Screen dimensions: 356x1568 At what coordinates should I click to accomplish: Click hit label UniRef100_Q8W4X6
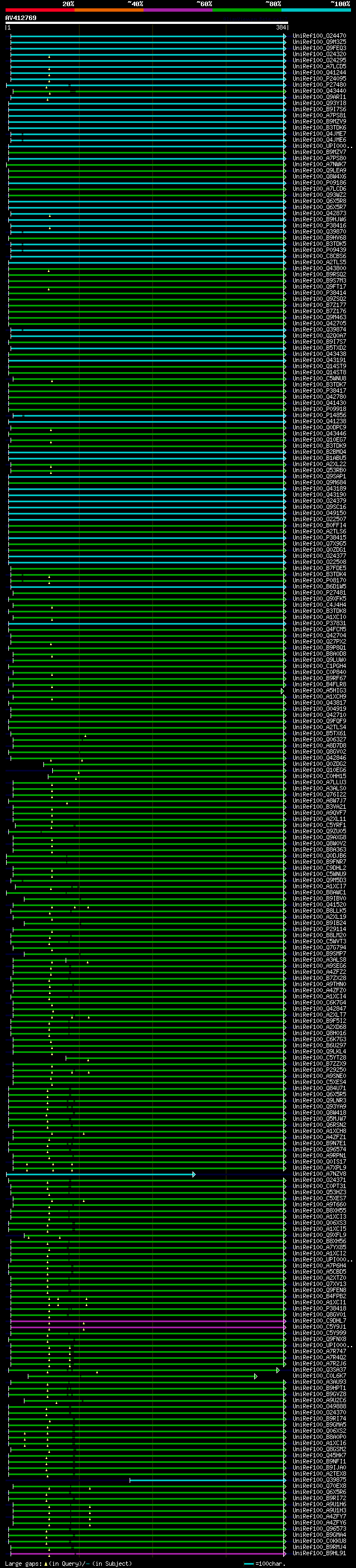(x=319, y=176)
